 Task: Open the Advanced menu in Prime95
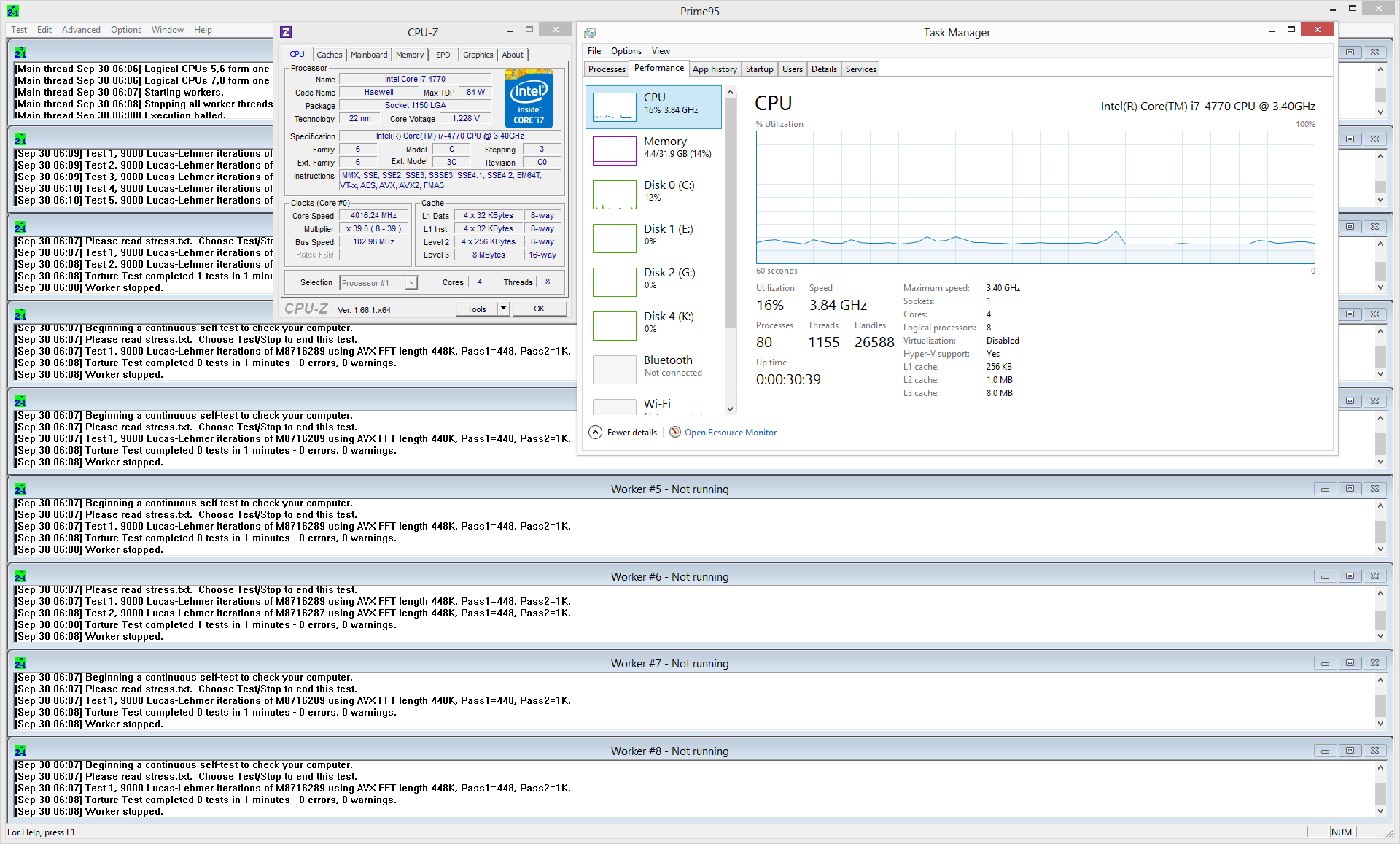coord(81,30)
